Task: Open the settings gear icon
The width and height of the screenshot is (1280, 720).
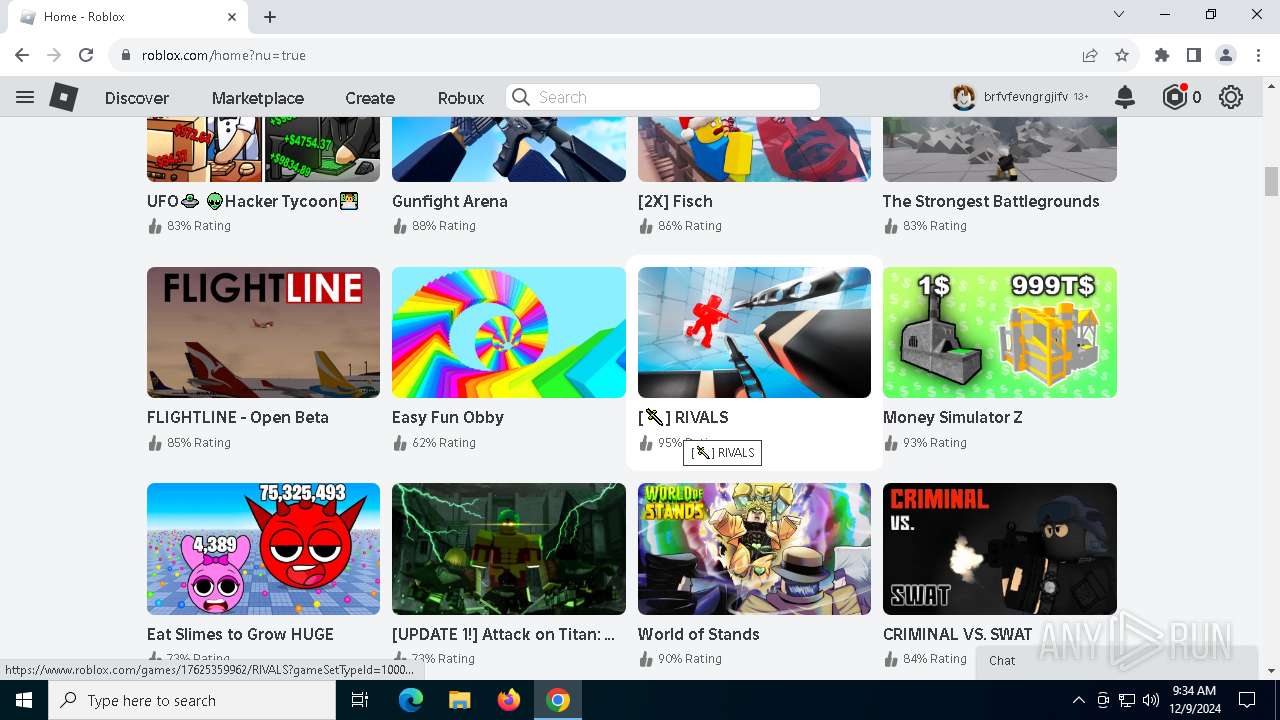Action: point(1231,97)
